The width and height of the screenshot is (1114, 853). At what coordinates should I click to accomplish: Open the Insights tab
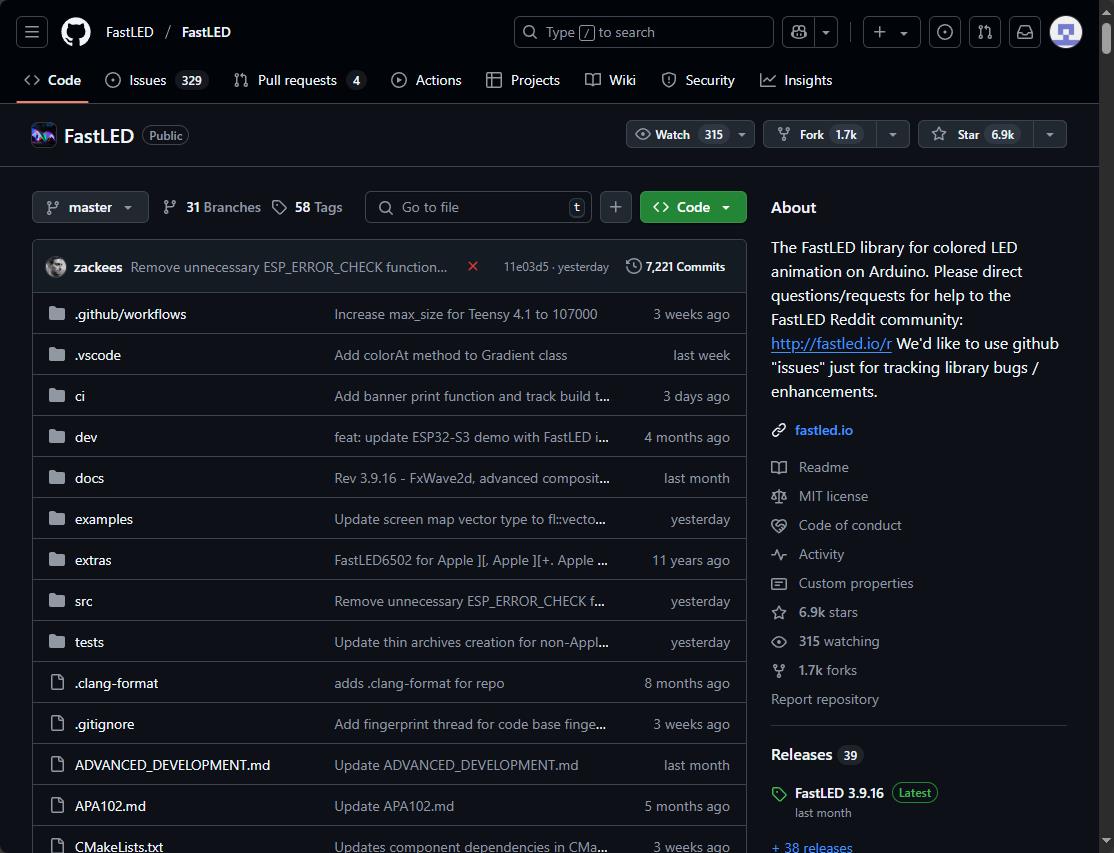(x=796, y=80)
